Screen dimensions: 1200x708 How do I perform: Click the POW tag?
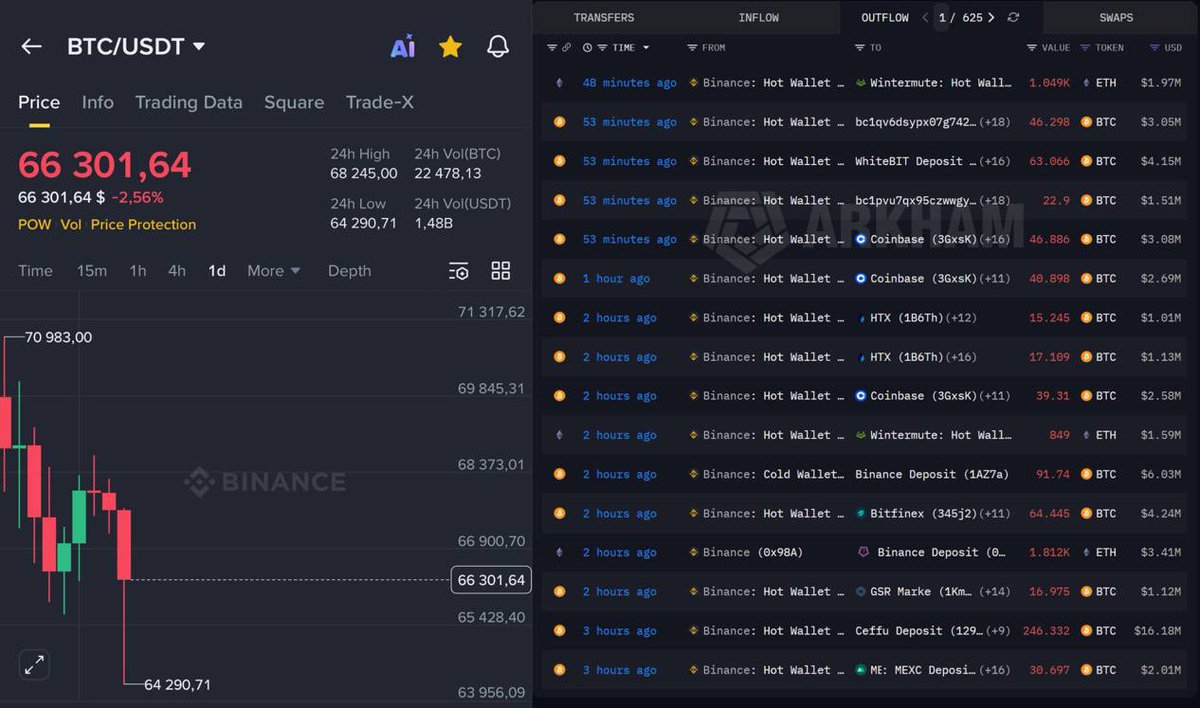click(x=35, y=224)
